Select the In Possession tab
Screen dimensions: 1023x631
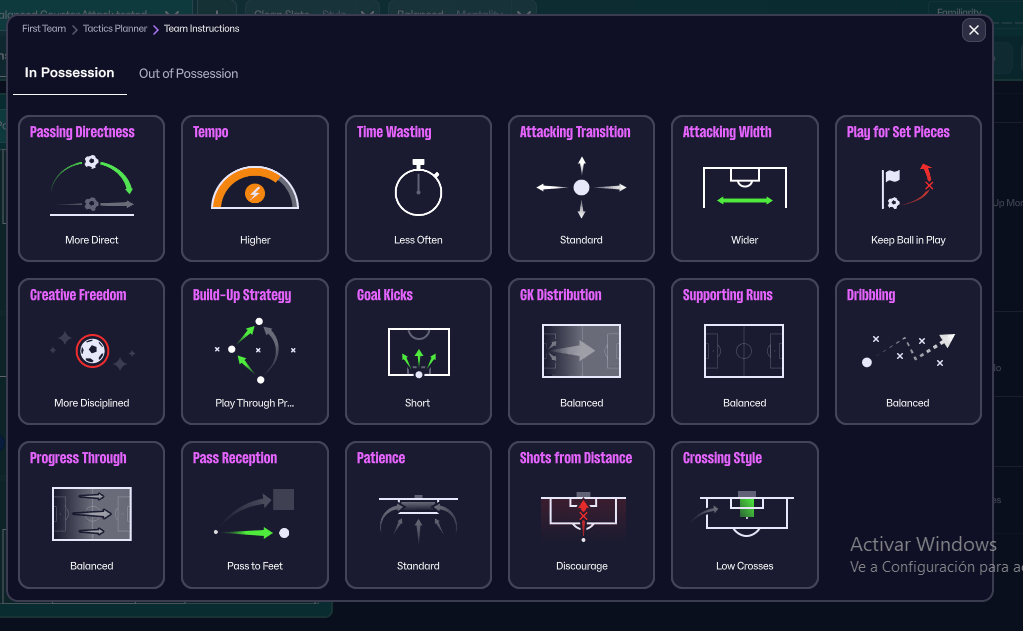click(x=69, y=73)
